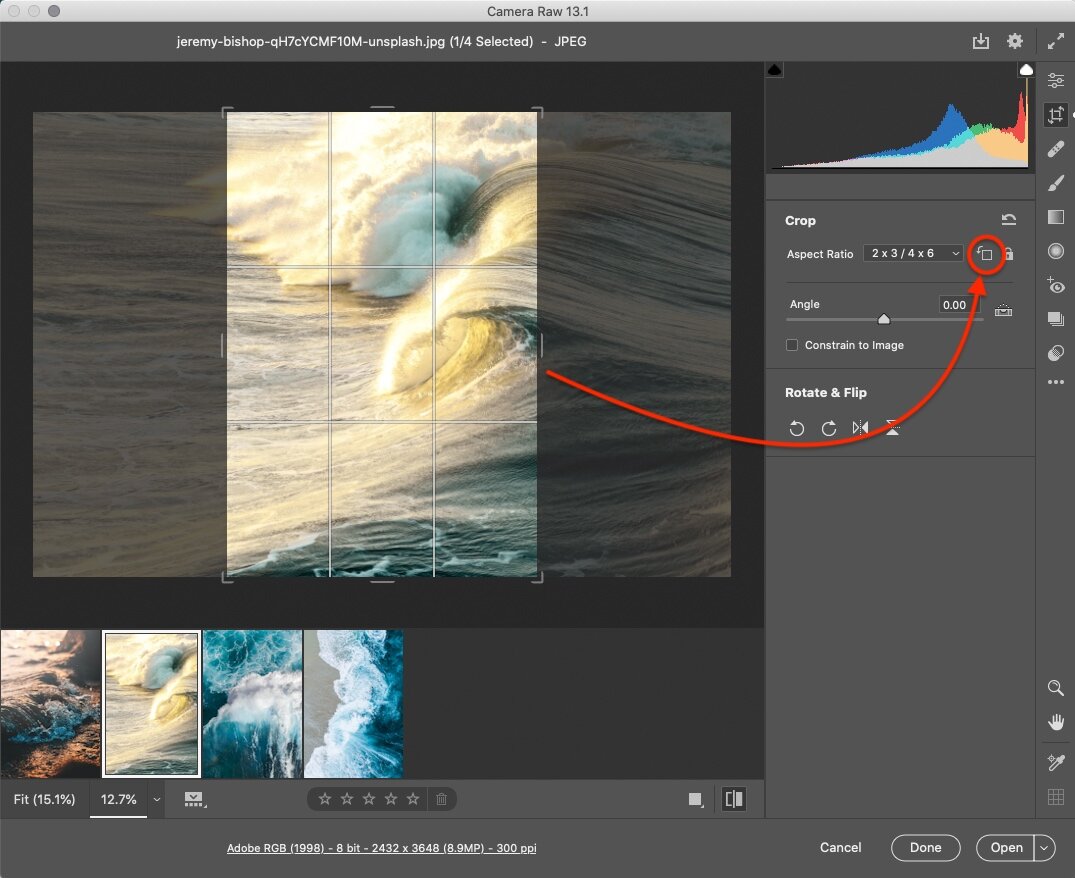Rotate image clockwise

[829, 428]
